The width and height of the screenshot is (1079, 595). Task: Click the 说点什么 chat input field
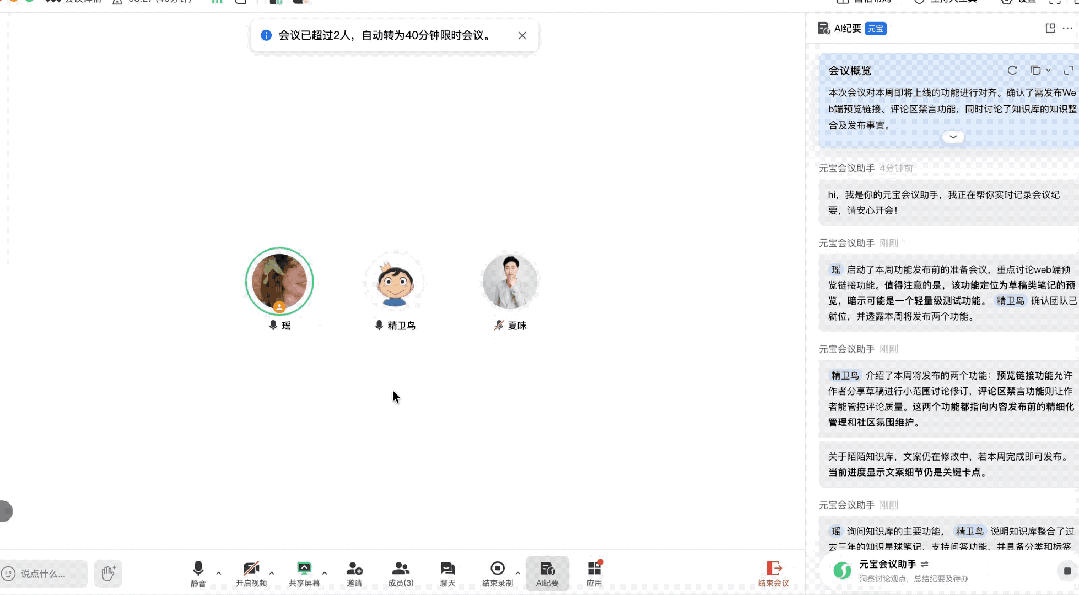[x=45, y=573]
